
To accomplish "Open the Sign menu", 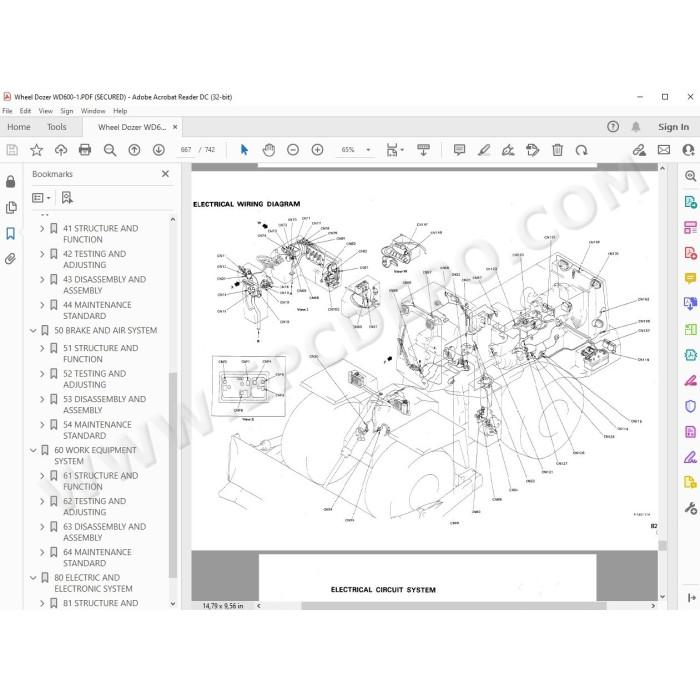I will (67, 111).
